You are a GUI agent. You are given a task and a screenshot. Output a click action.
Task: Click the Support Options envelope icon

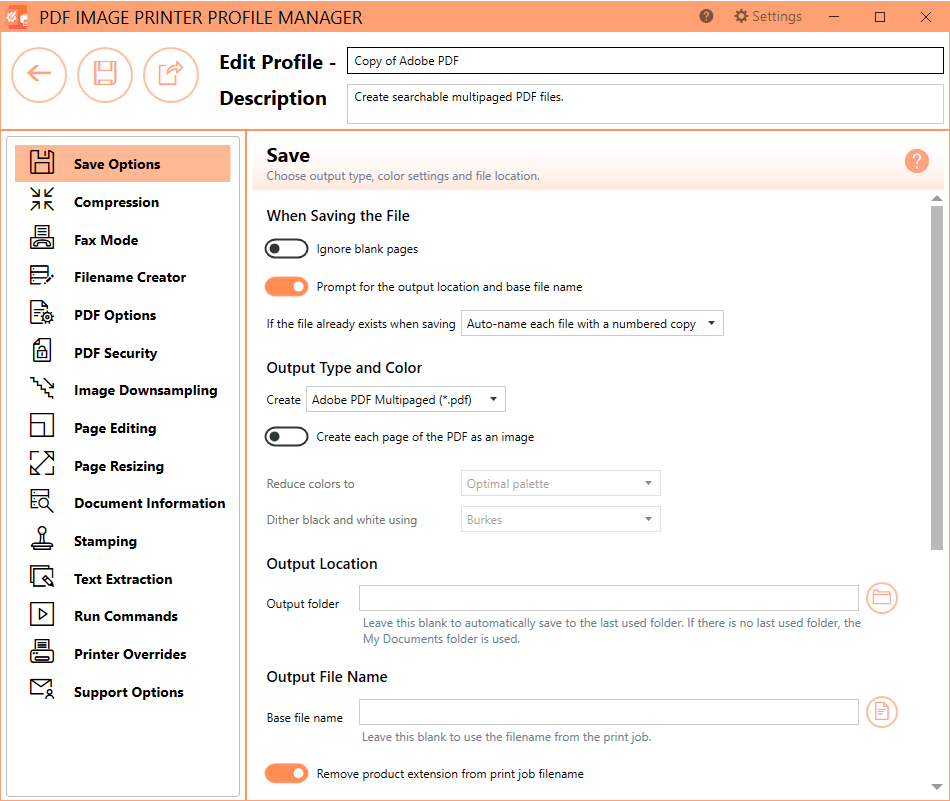[x=42, y=689]
